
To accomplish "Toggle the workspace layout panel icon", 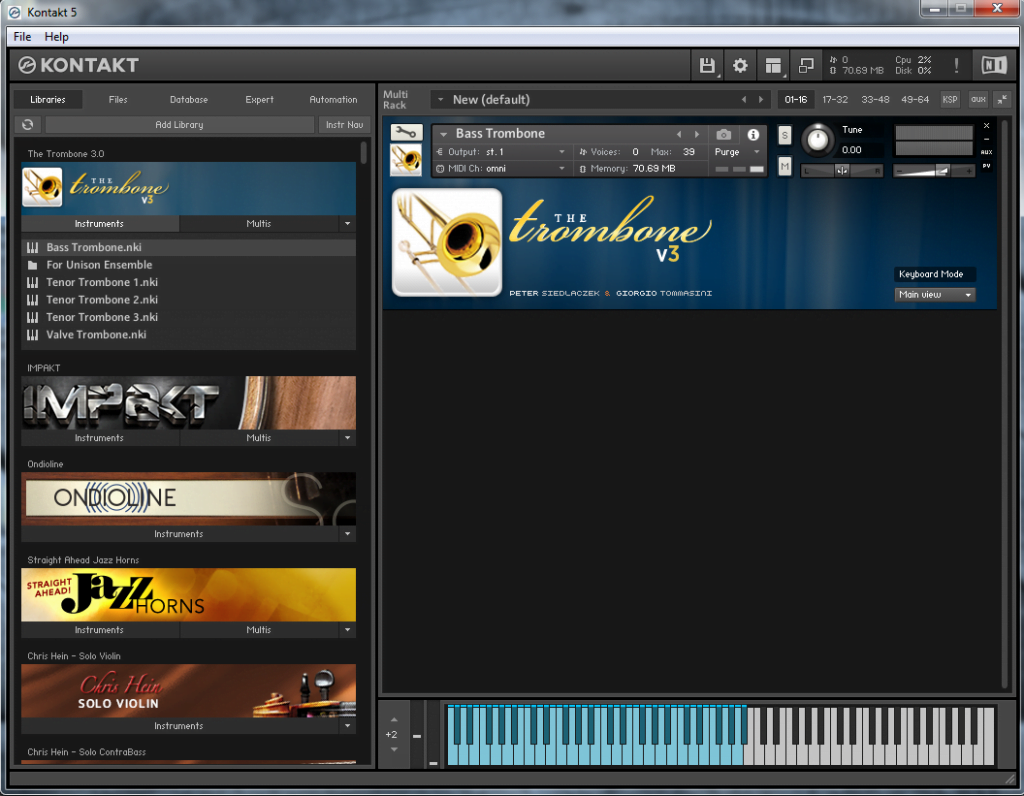I will pos(773,65).
